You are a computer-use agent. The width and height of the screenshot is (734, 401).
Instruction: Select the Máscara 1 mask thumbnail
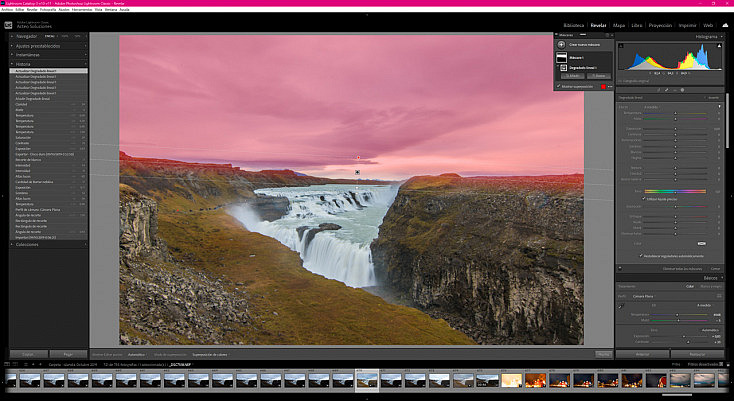561,58
